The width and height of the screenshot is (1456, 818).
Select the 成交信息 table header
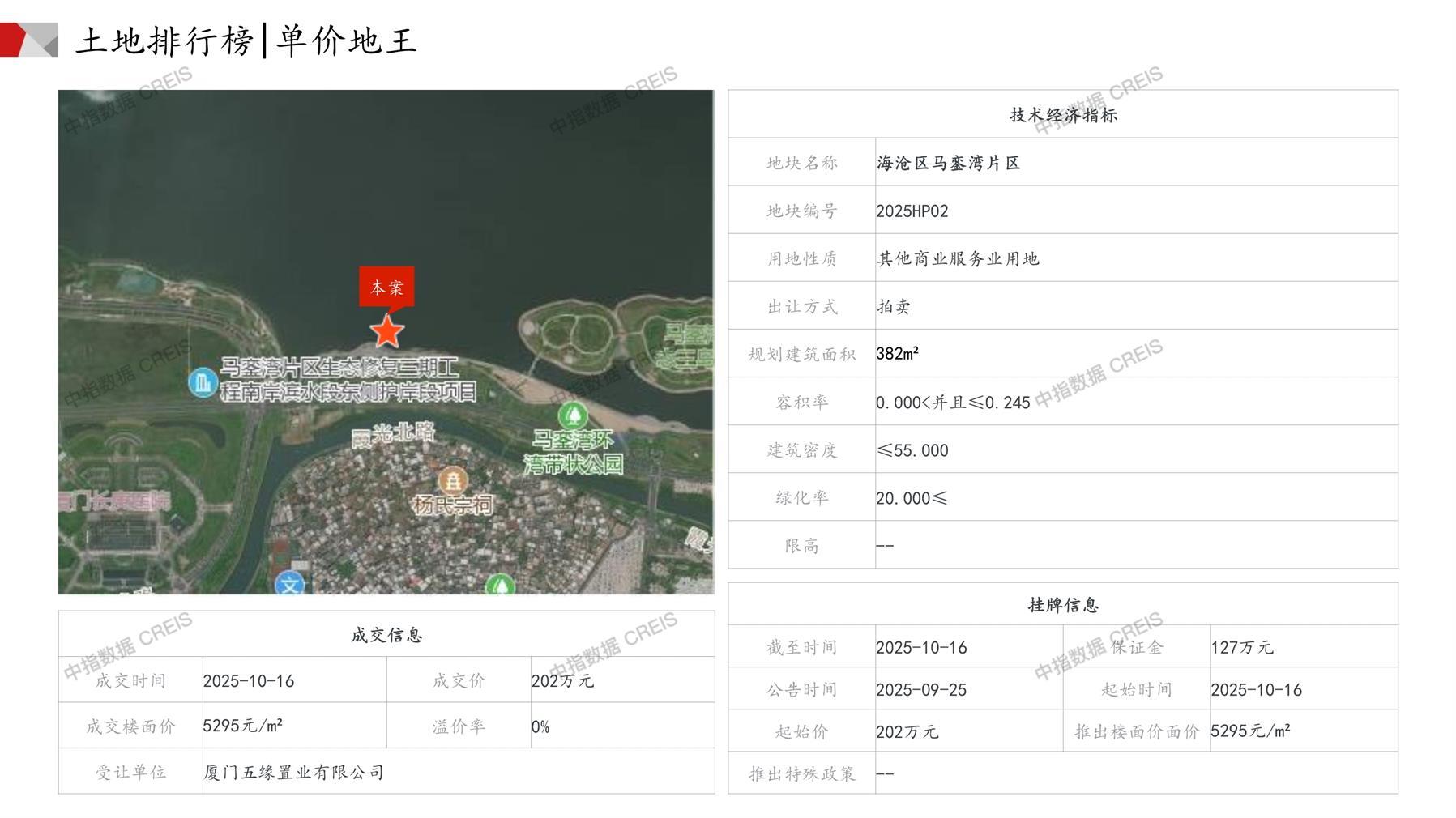tap(386, 635)
